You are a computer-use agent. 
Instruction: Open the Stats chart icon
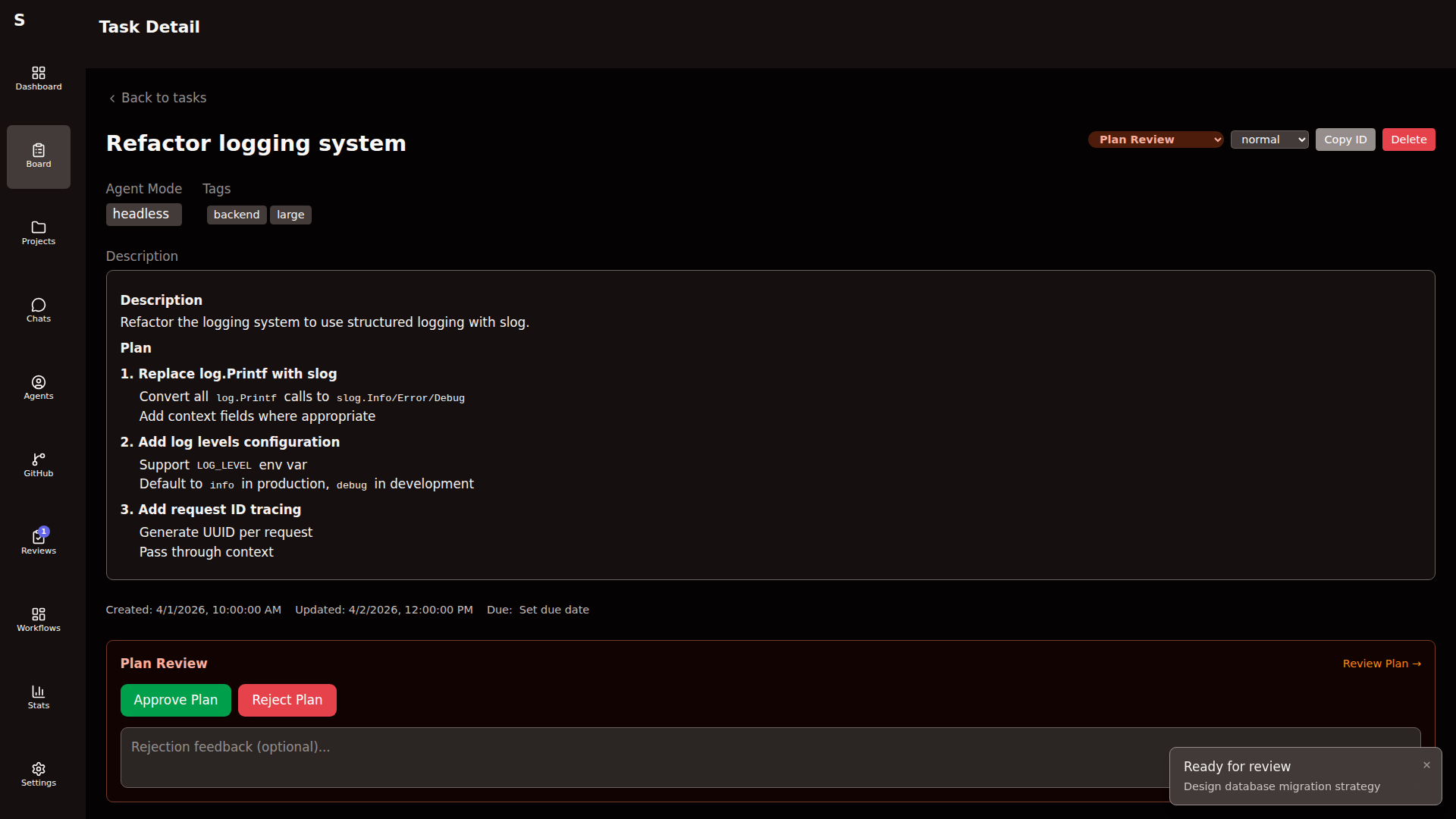39,697
